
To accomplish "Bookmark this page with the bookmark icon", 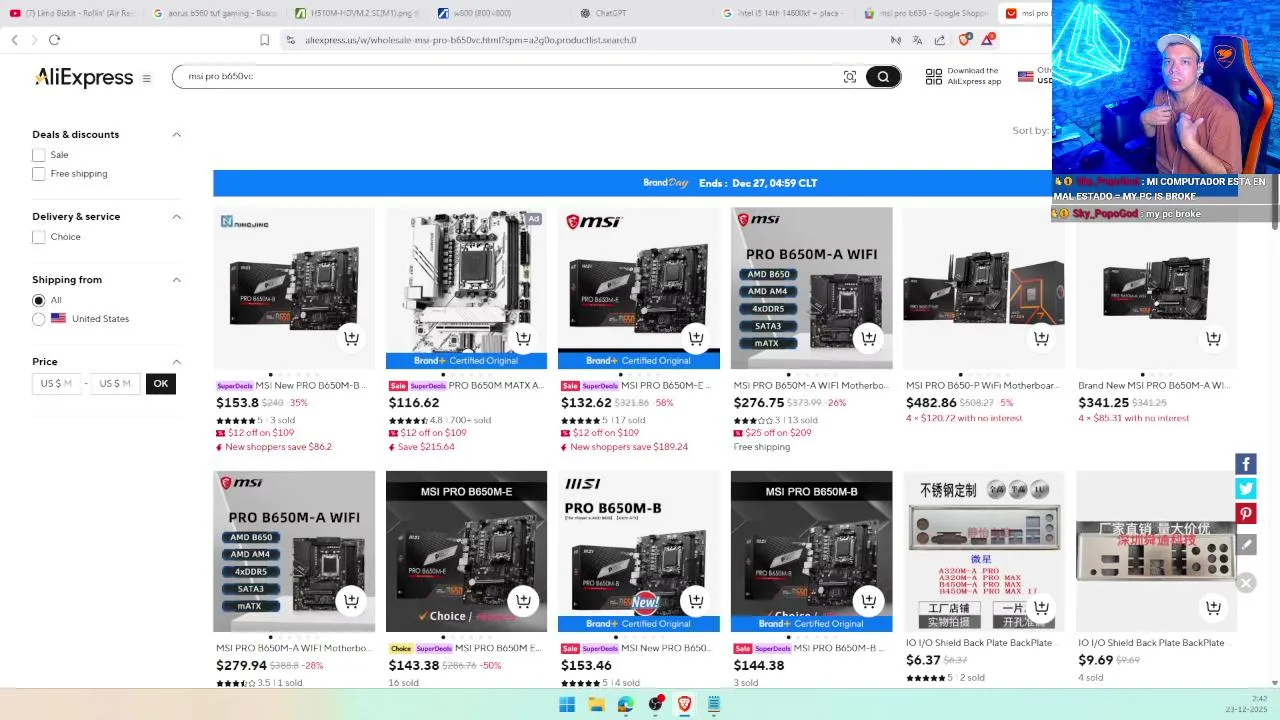I will tap(264, 40).
